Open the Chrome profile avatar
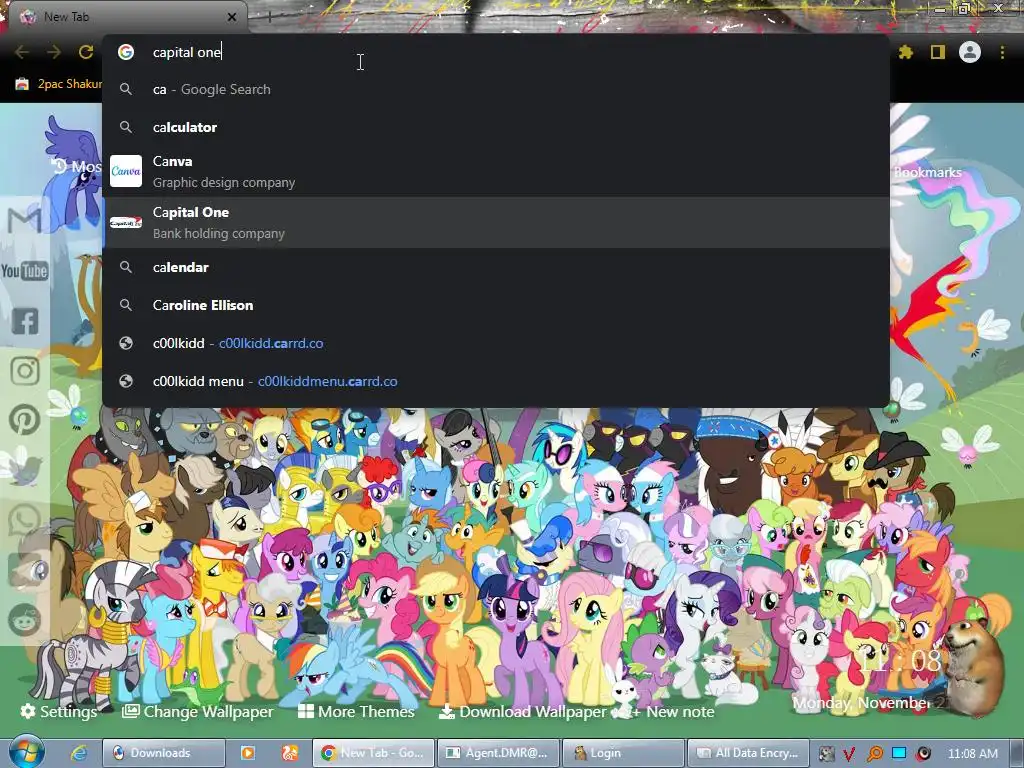 (970, 52)
